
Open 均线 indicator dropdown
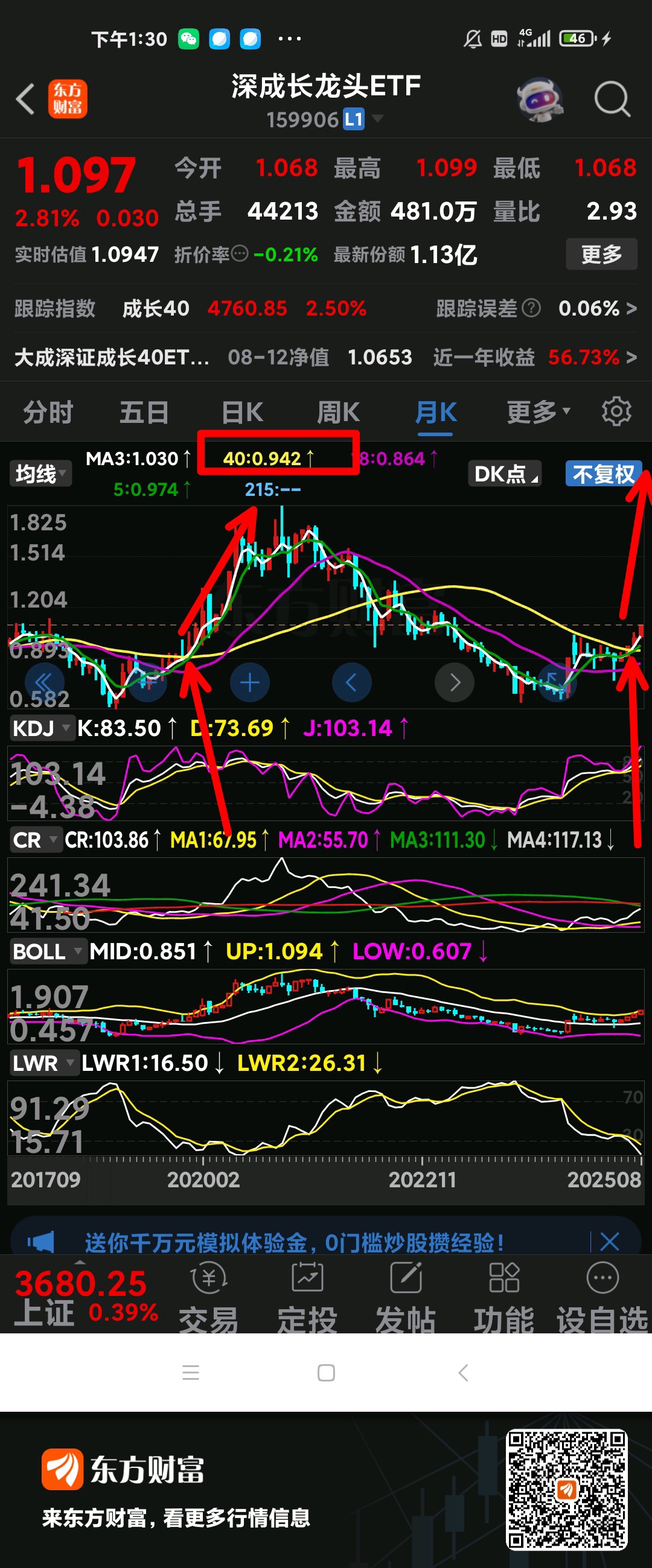tap(40, 474)
